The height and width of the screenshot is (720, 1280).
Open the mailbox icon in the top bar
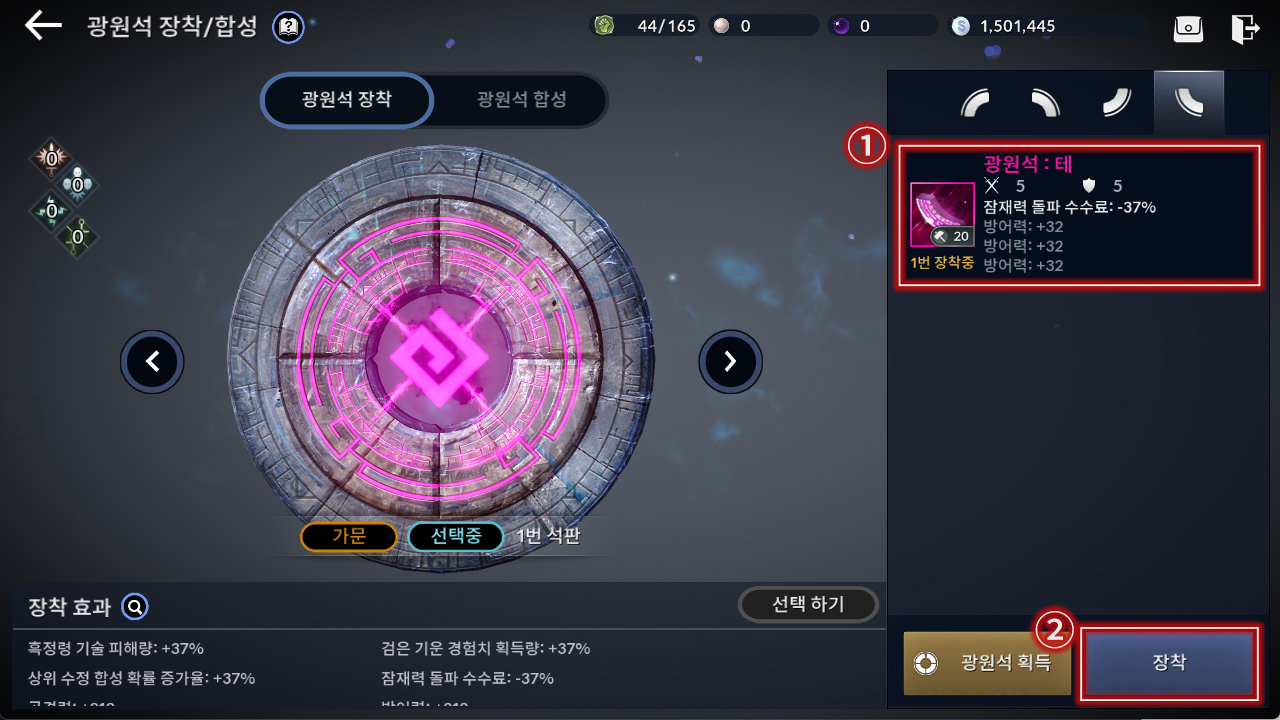coord(1189,28)
